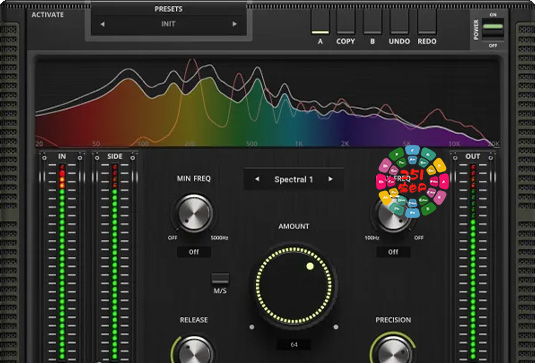Switch to state A button
535x363 pixels.
click(320, 21)
